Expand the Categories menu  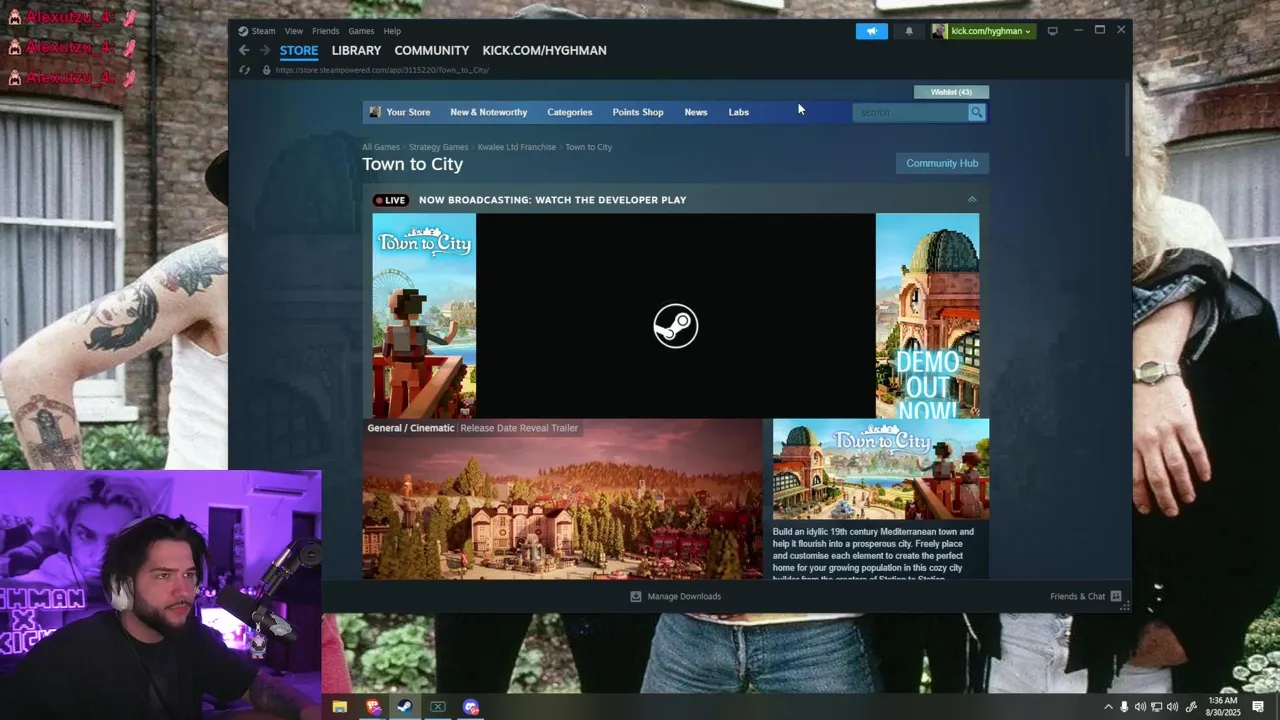click(x=569, y=112)
